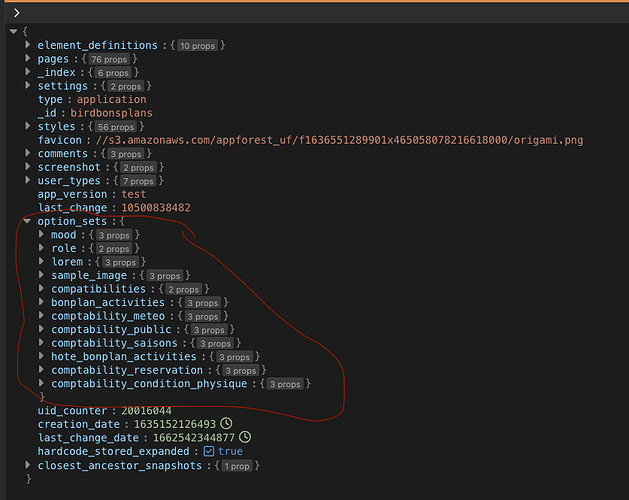The width and height of the screenshot is (629, 500).
Task: Expand the _index node
Action: (28, 72)
